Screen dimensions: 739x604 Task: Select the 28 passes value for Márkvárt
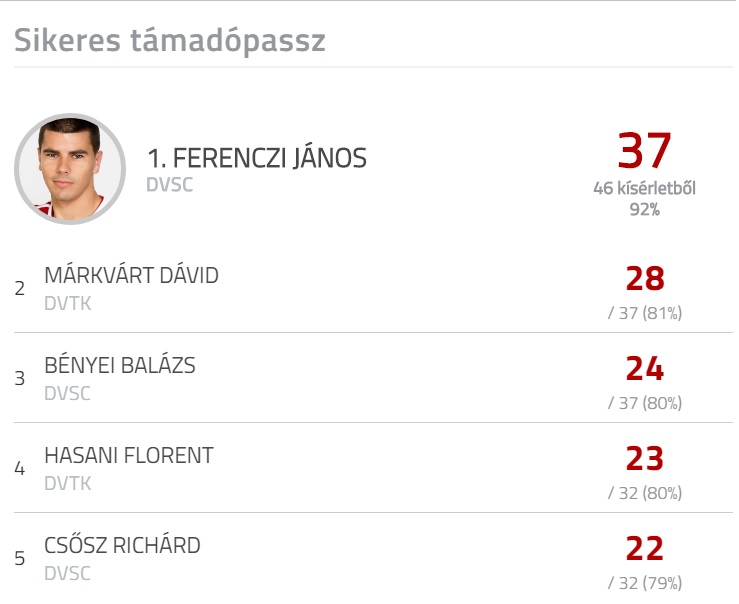(645, 278)
